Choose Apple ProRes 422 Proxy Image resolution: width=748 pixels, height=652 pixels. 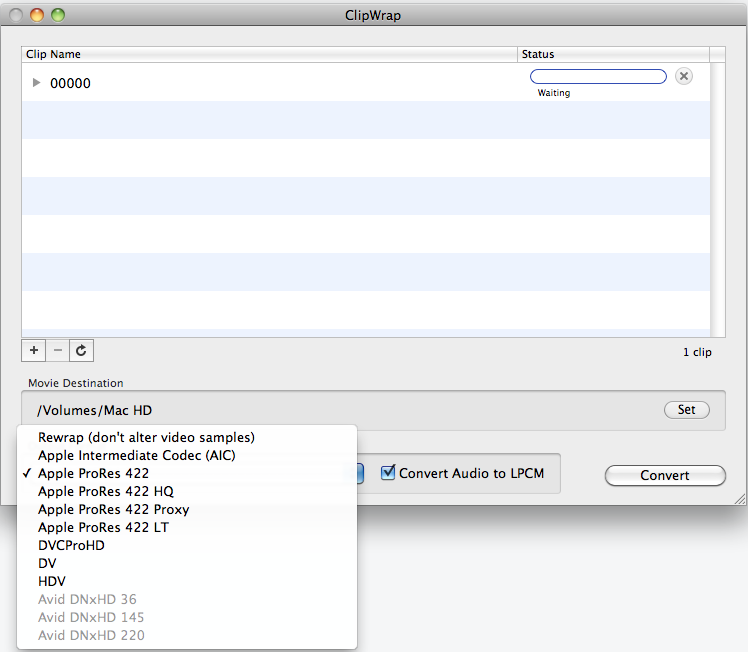pyautogui.click(x=187, y=509)
